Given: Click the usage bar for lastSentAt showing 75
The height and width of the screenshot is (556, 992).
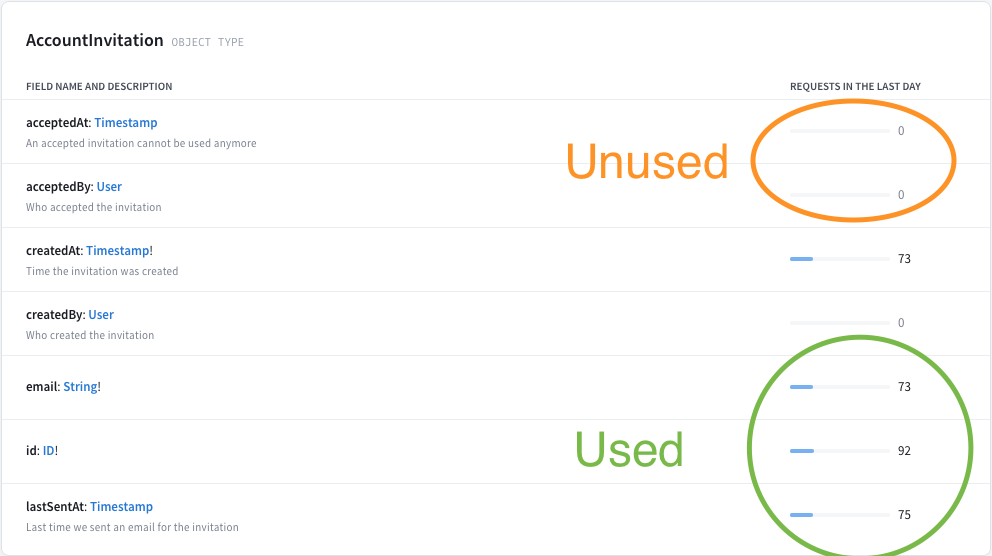Looking at the screenshot, I should click(x=840, y=515).
